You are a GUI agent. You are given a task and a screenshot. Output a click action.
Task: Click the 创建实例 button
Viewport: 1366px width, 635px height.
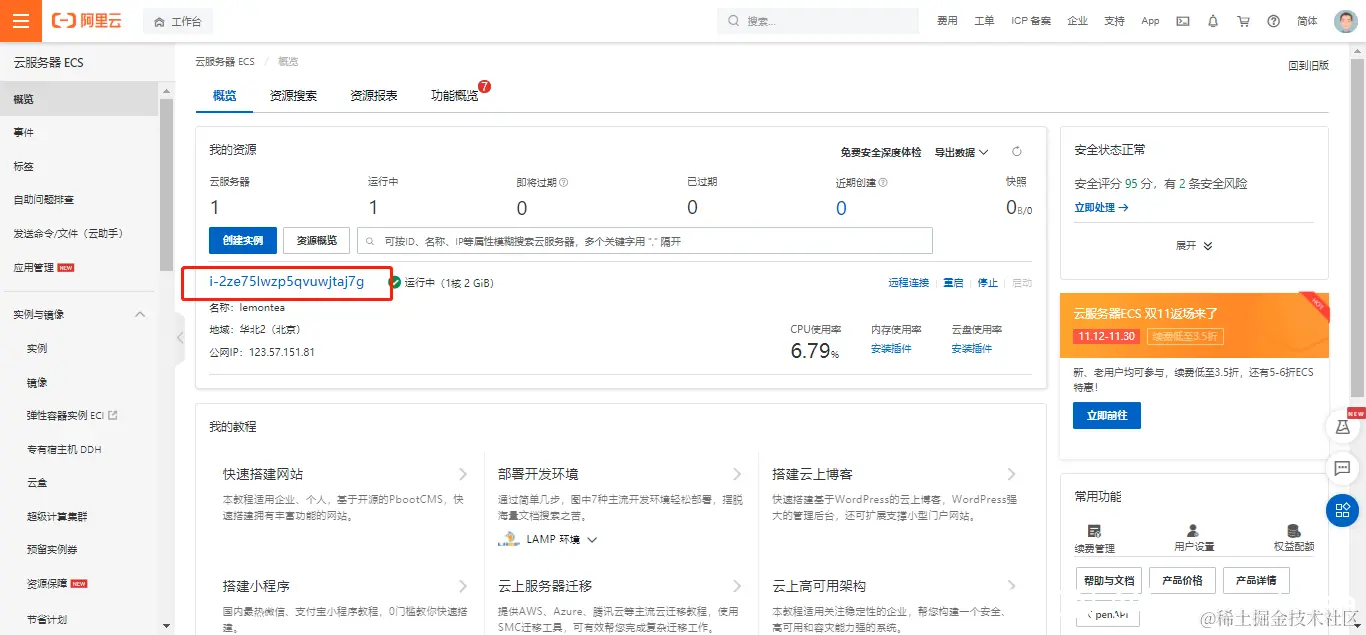[243, 241]
